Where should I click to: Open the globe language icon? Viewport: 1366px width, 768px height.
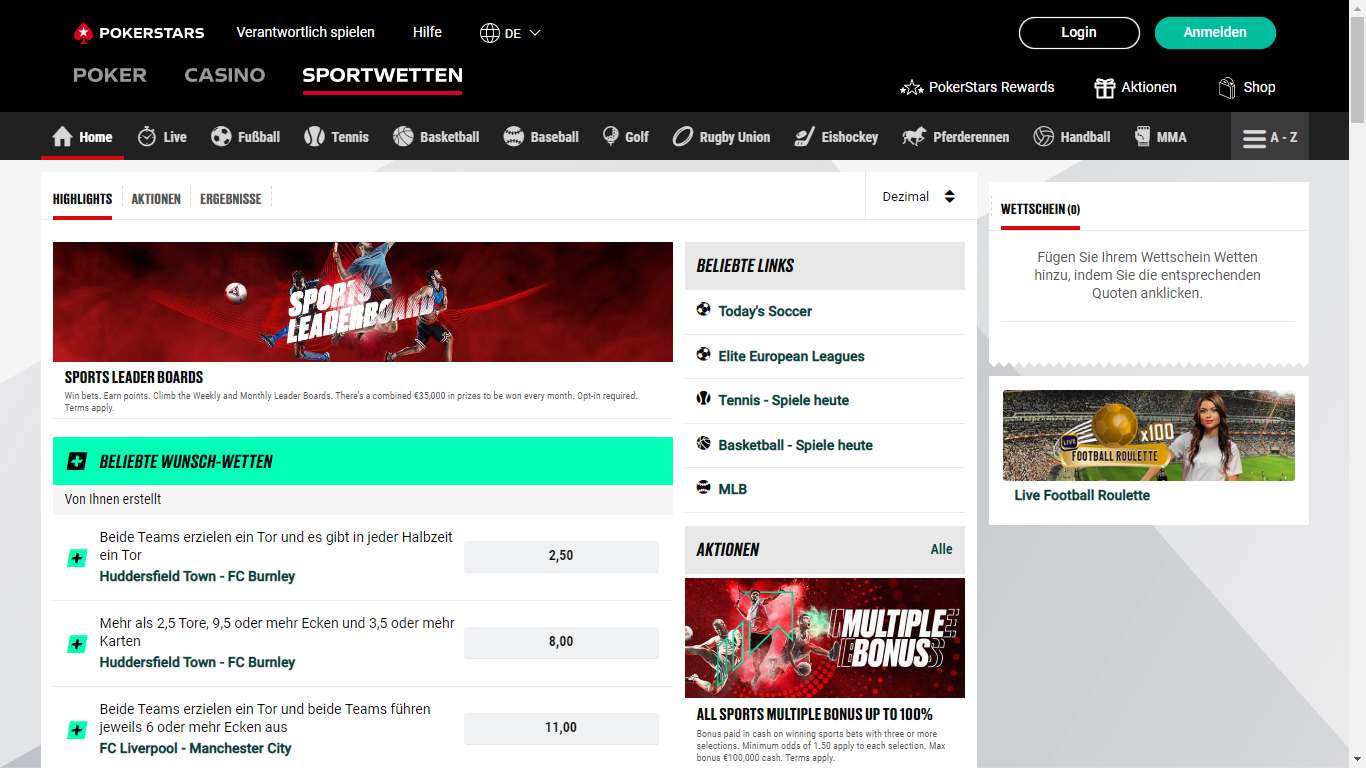[489, 33]
